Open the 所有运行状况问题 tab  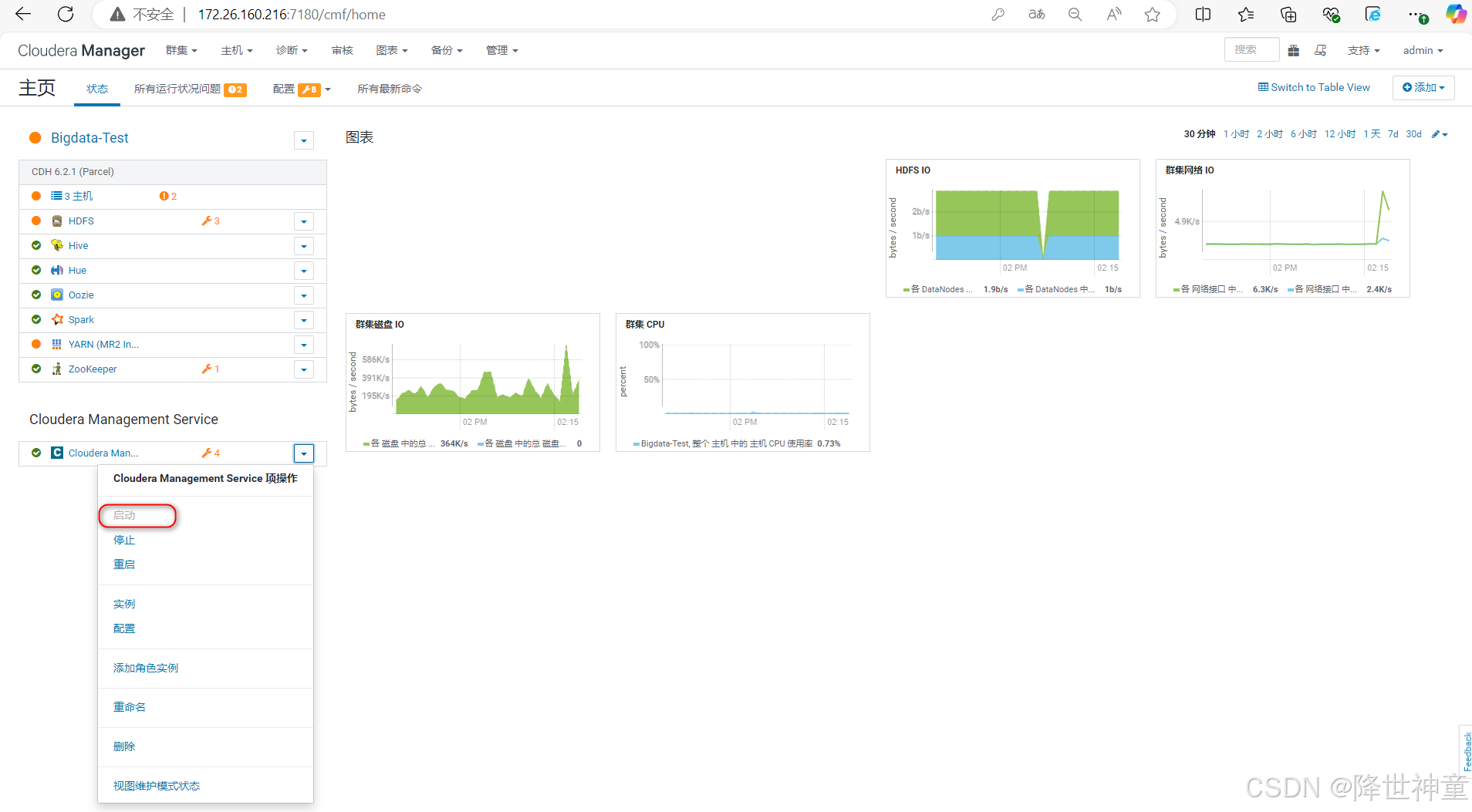(190, 89)
